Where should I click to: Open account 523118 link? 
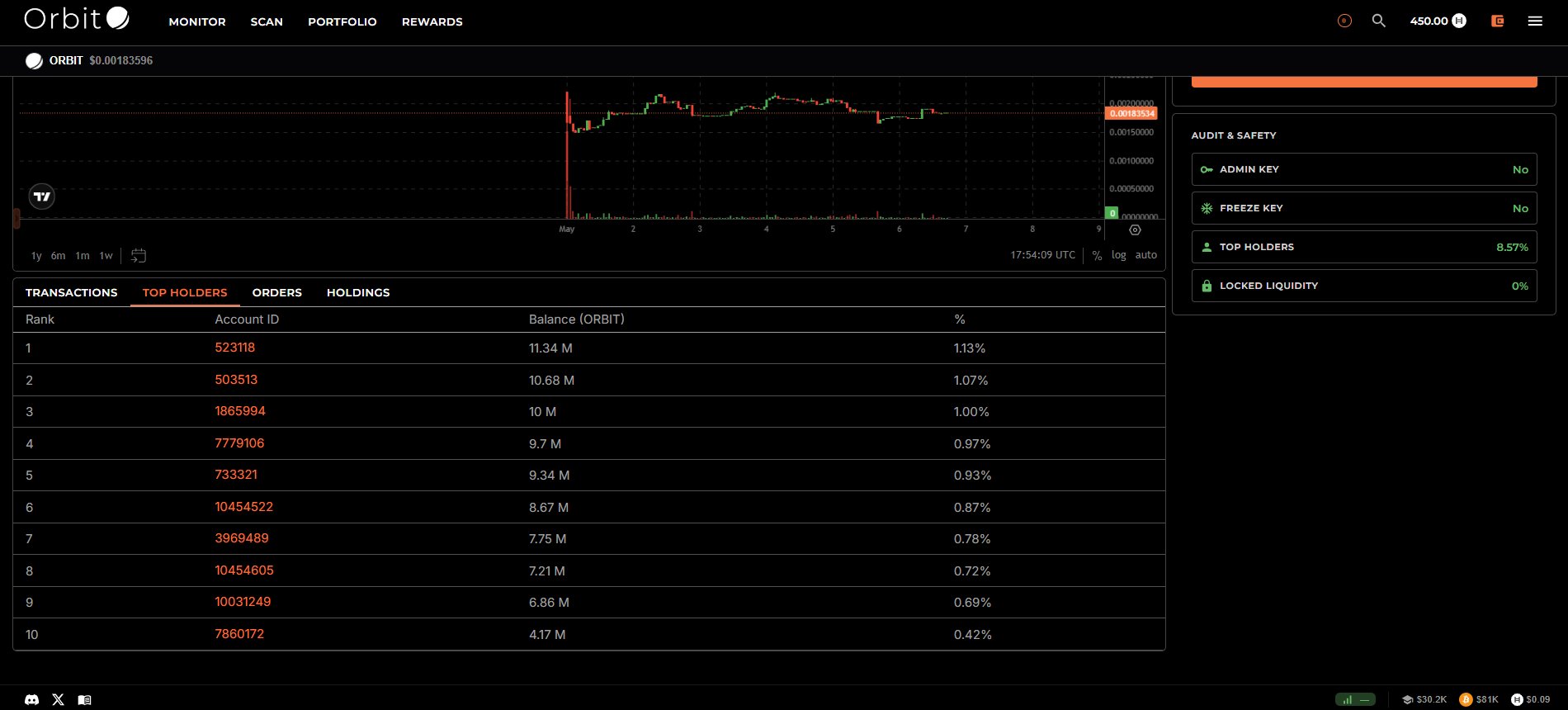(235, 348)
